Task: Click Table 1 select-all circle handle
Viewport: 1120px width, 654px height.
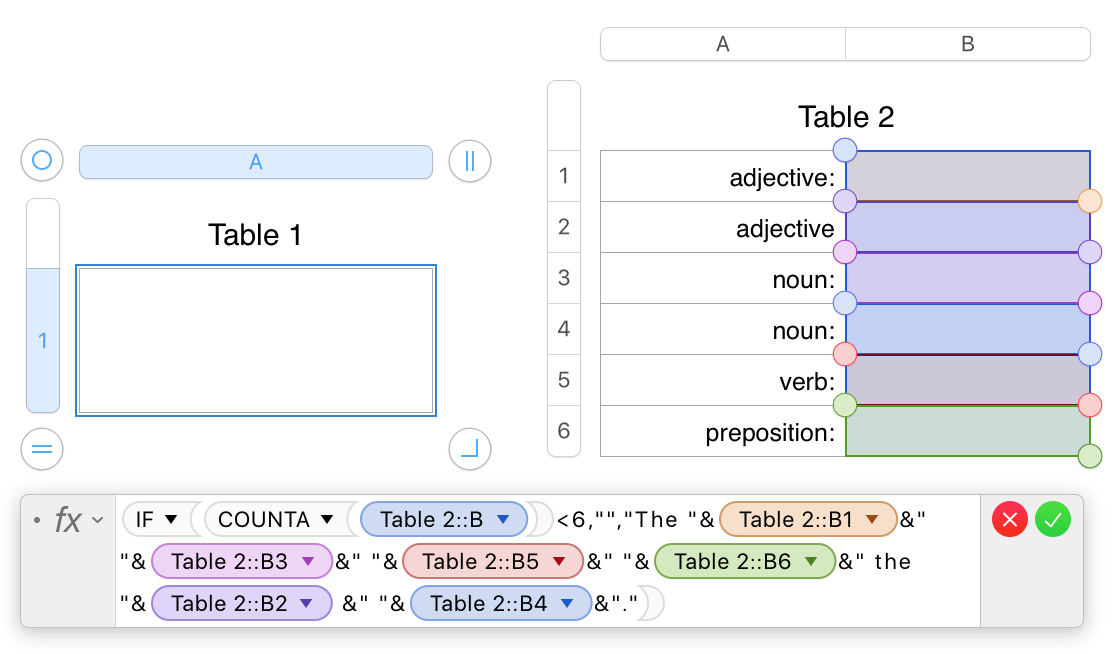Action: [x=42, y=160]
